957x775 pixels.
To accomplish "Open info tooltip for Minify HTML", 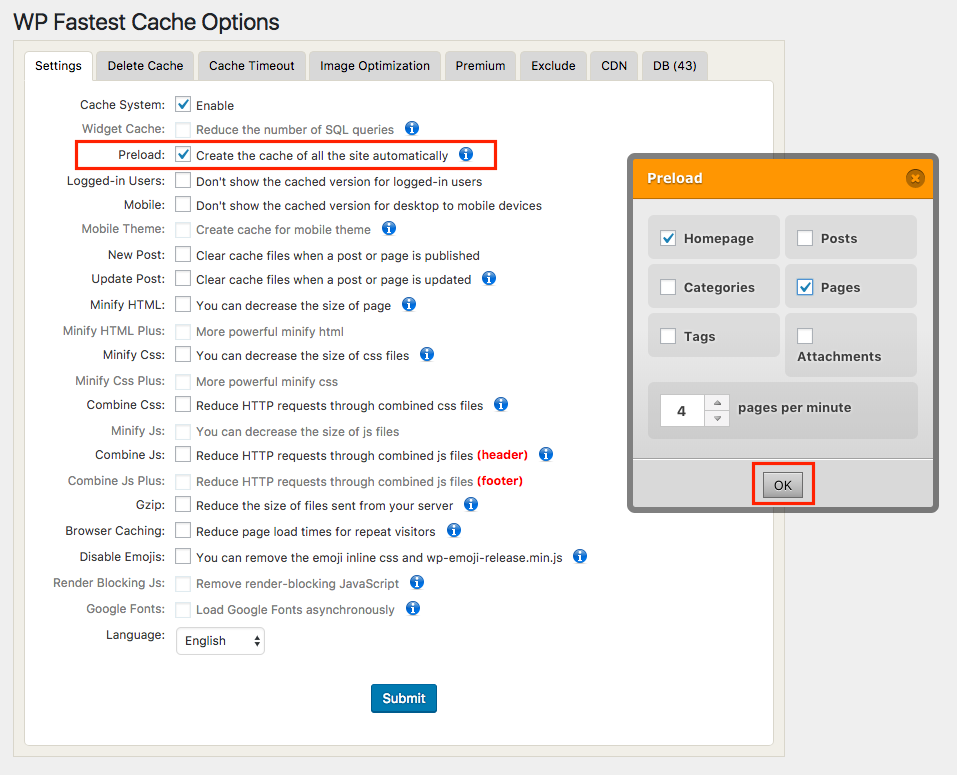I will (408, 304).
